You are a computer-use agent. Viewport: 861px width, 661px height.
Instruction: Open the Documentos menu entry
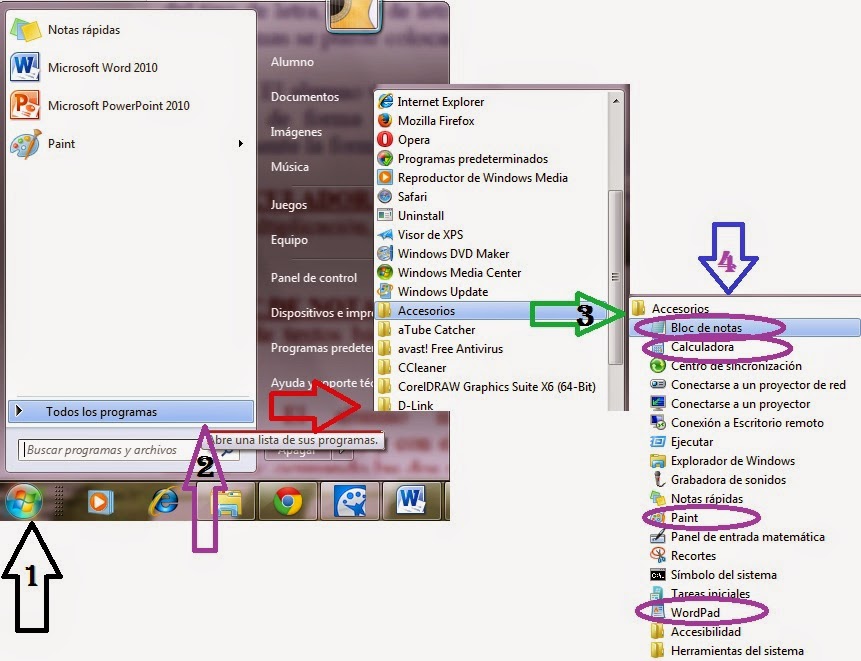305,96
